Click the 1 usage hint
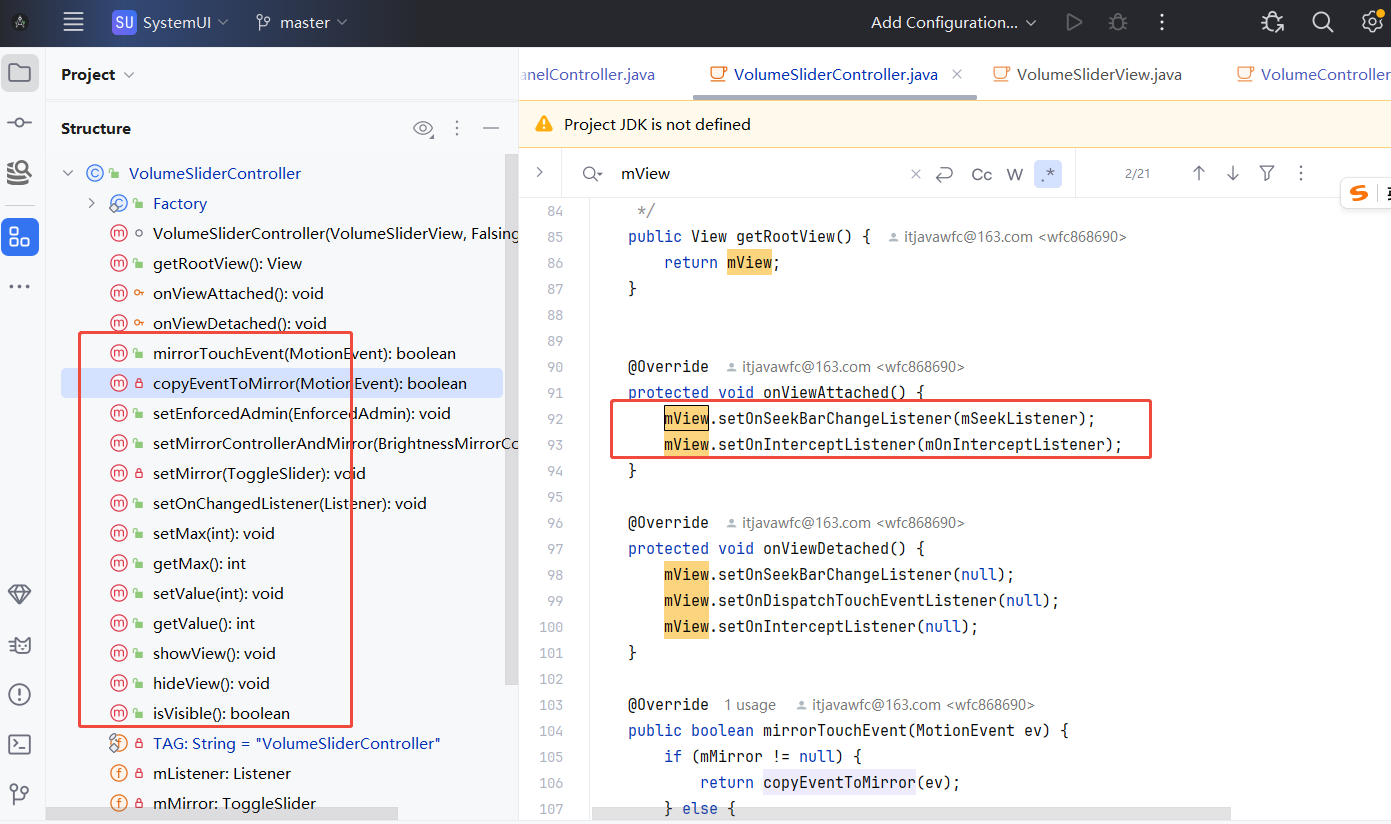Screen dimensions: 1391x824 [x=750, y=705]
